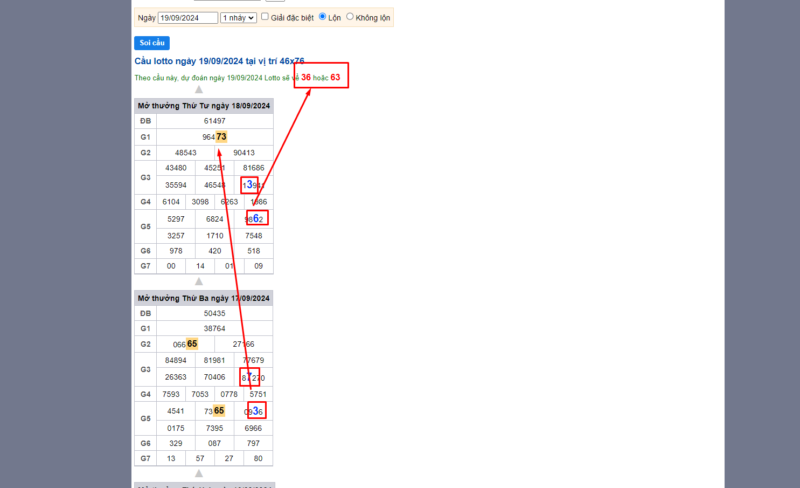Click the highlighted 65 in G2 row
Viewport: 800px width, 488px height.
[191, 343]
